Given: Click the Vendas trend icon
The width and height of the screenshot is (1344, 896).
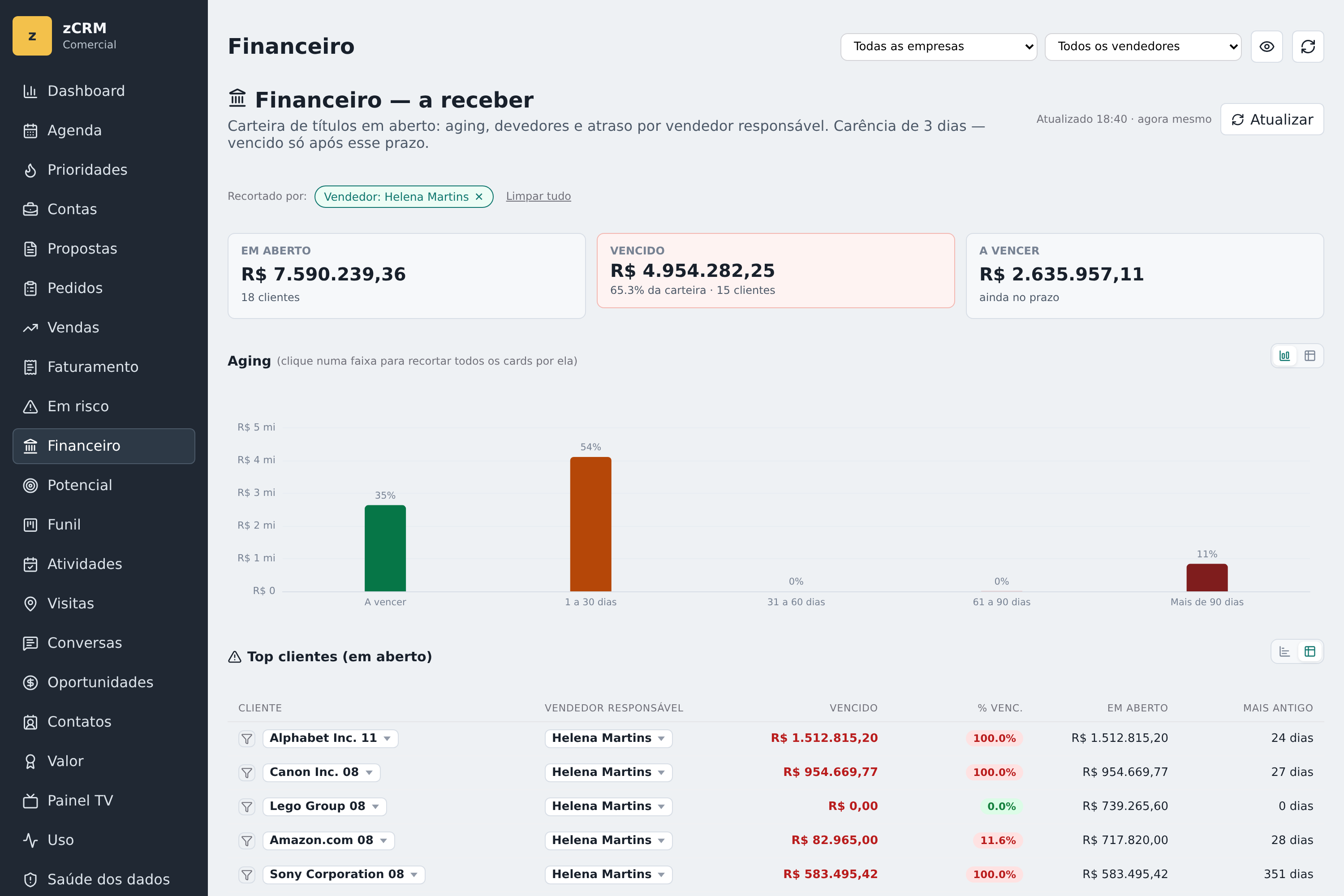Looking at the screenshot, I should [30, 327].
